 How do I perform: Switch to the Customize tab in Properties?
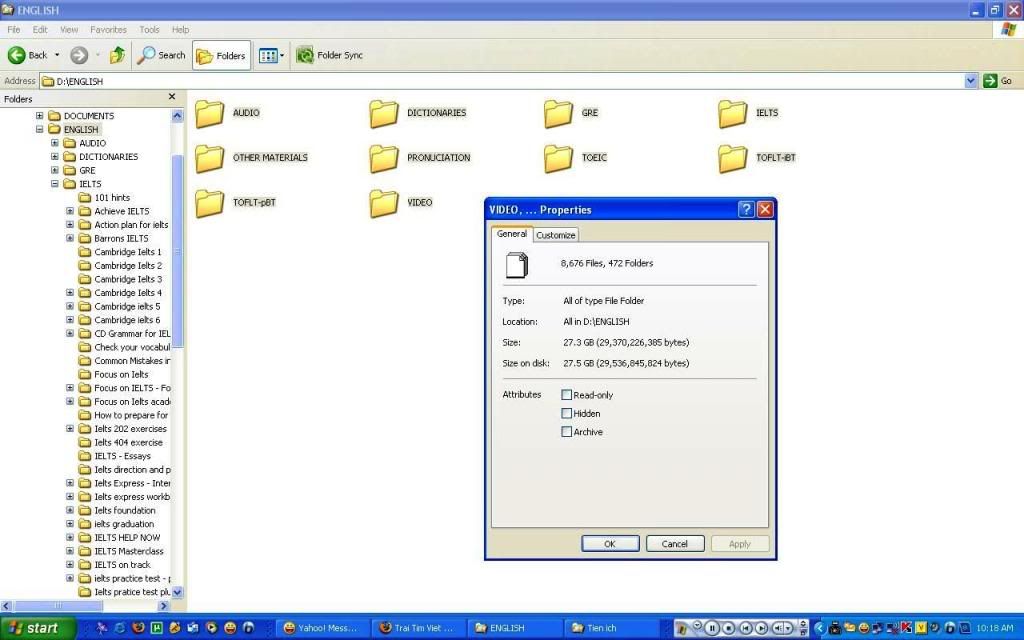[x=556, y=235]
